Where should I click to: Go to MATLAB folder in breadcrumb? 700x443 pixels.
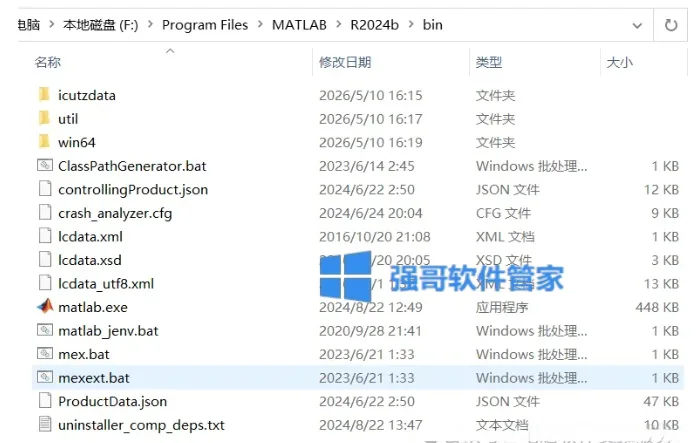299,25
